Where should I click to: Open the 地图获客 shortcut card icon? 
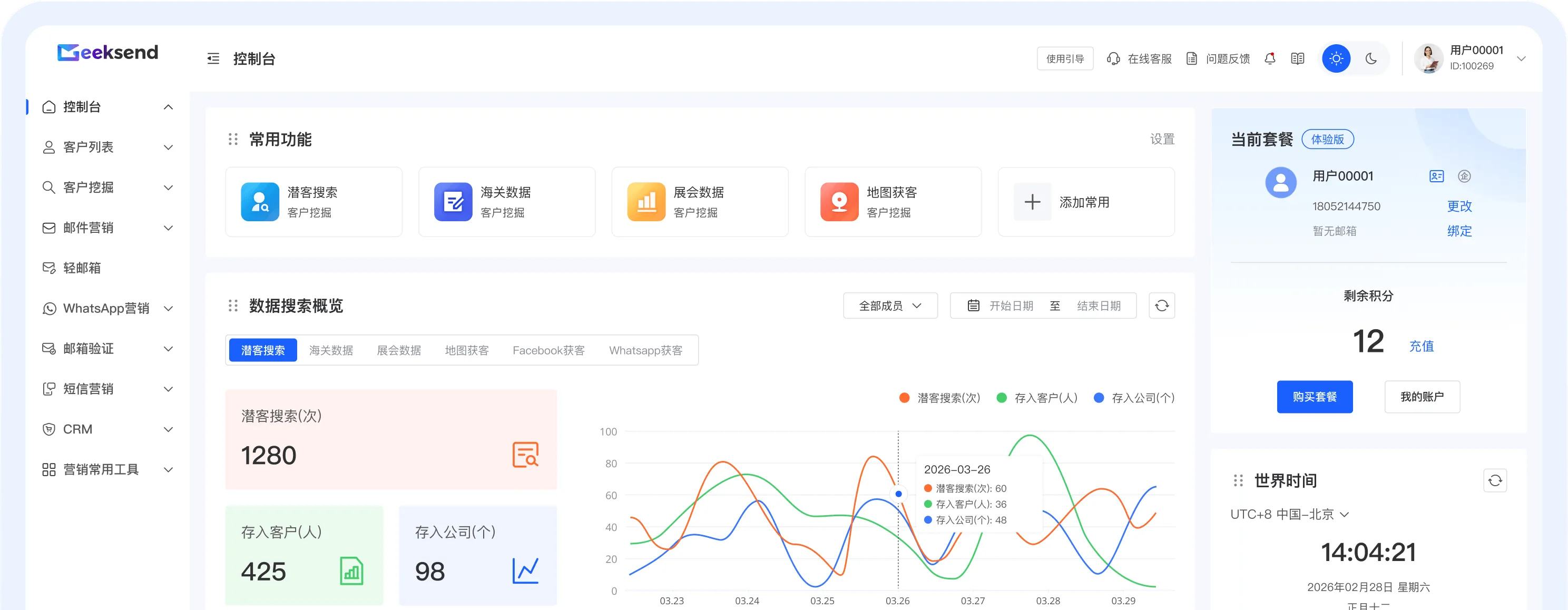839,202
